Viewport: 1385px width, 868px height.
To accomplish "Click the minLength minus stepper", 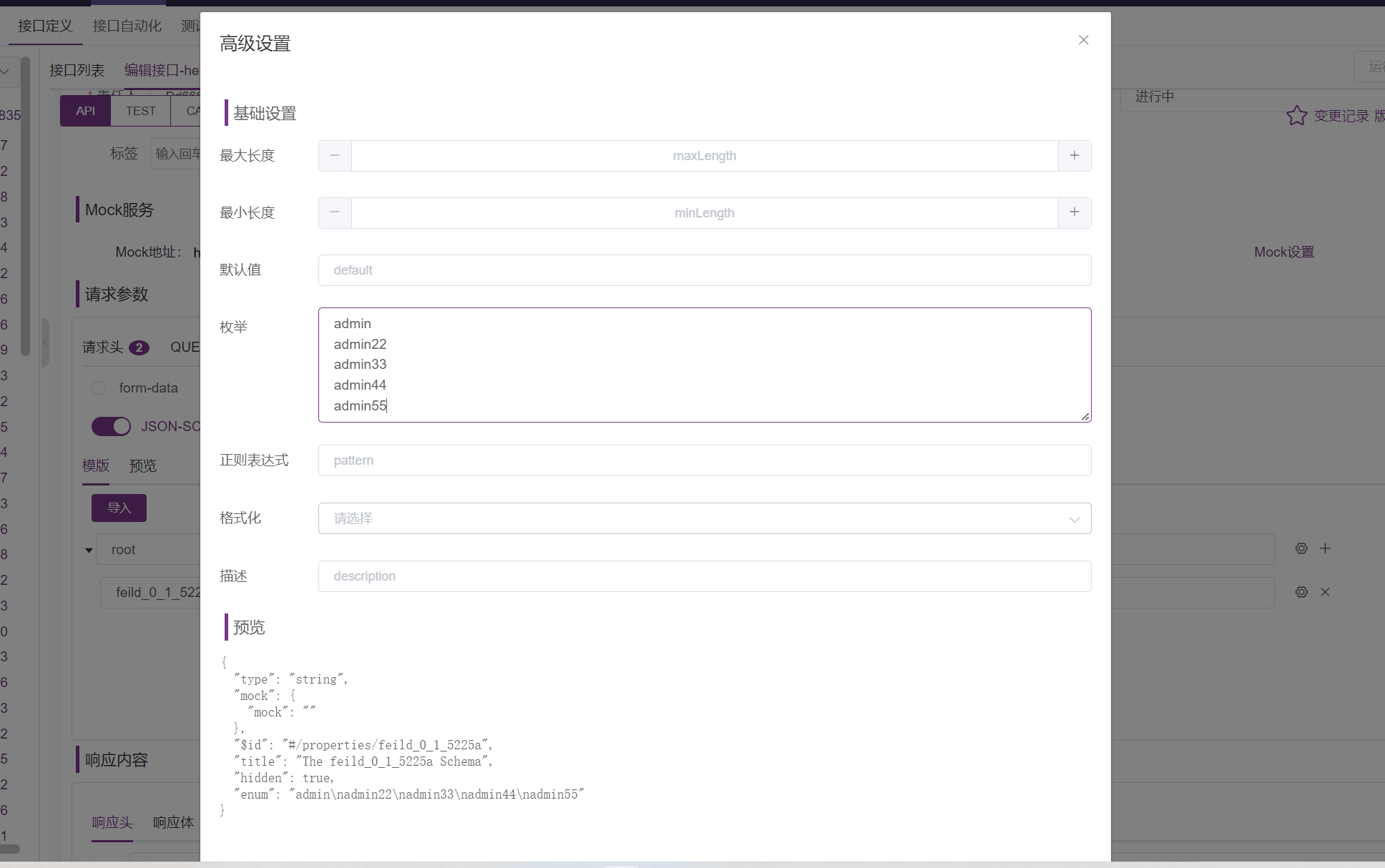I will click(334, 212).
